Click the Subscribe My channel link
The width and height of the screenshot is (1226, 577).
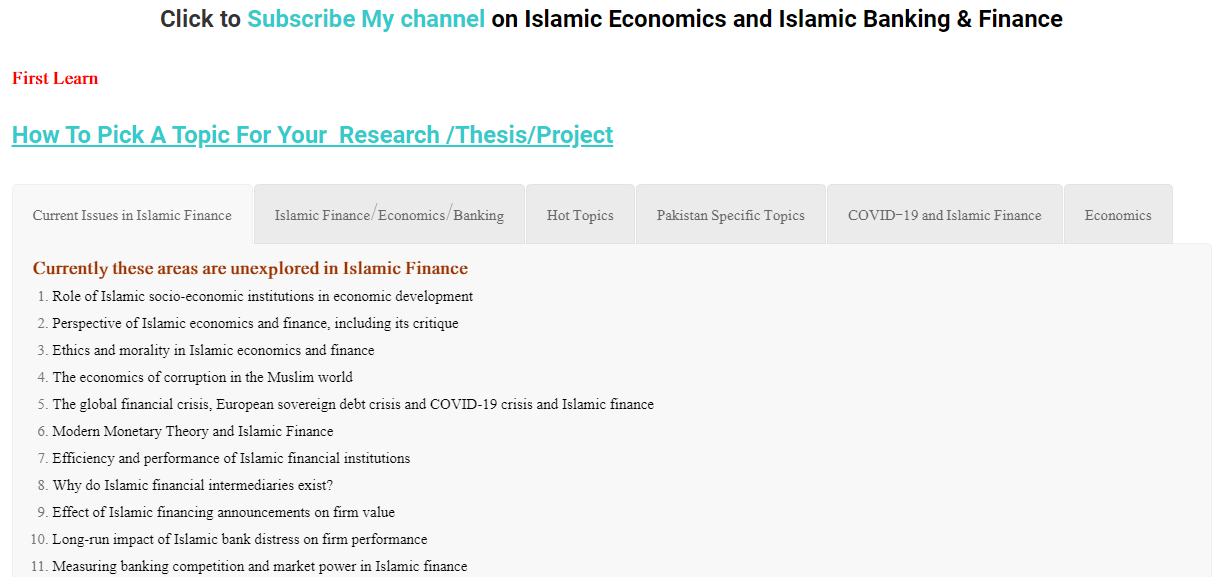(366, 19)
